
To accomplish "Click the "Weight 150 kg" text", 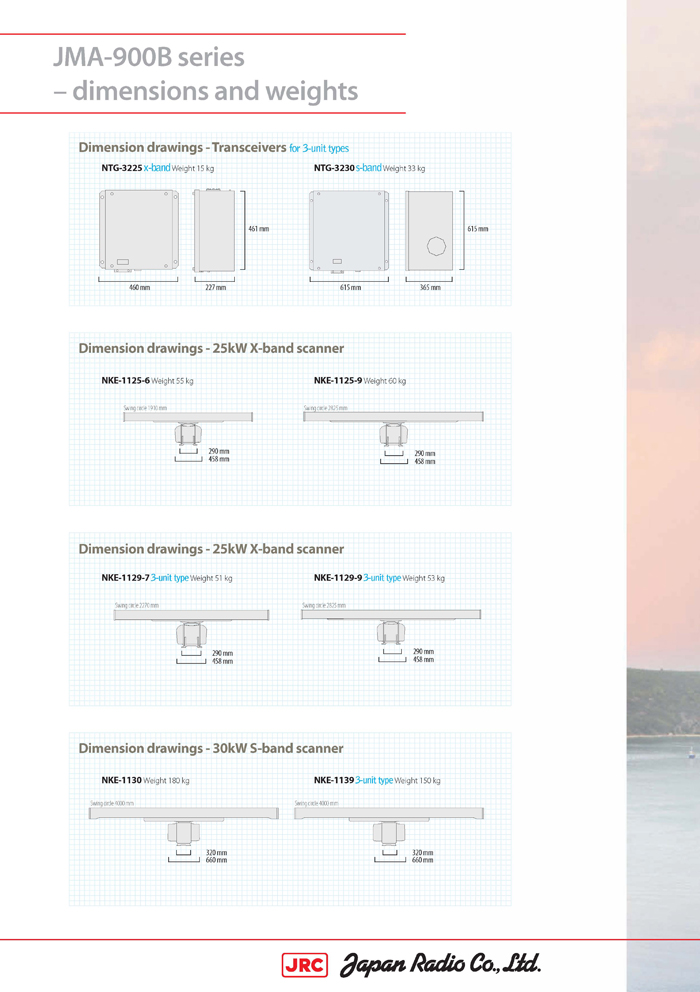I will click(418, 781).
